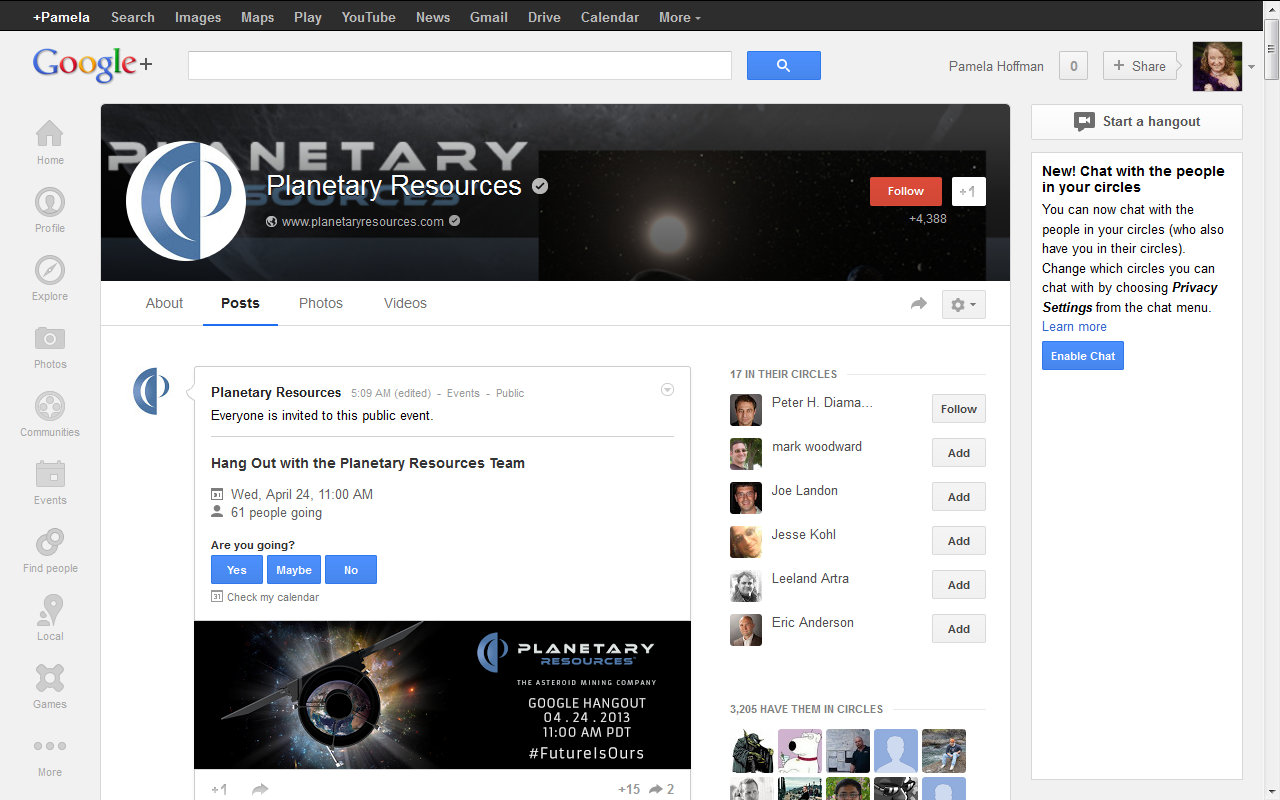Click Planetary Resources avatar beside the post

point(151,391)
